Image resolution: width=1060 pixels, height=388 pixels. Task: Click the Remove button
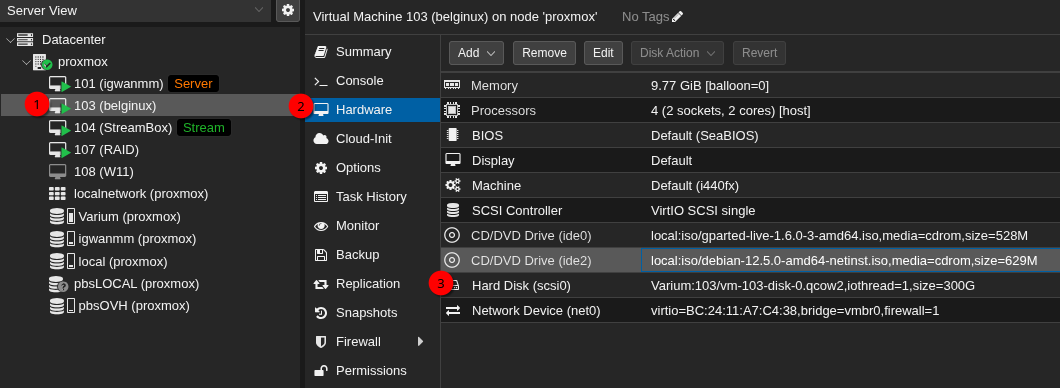point(544,53)
